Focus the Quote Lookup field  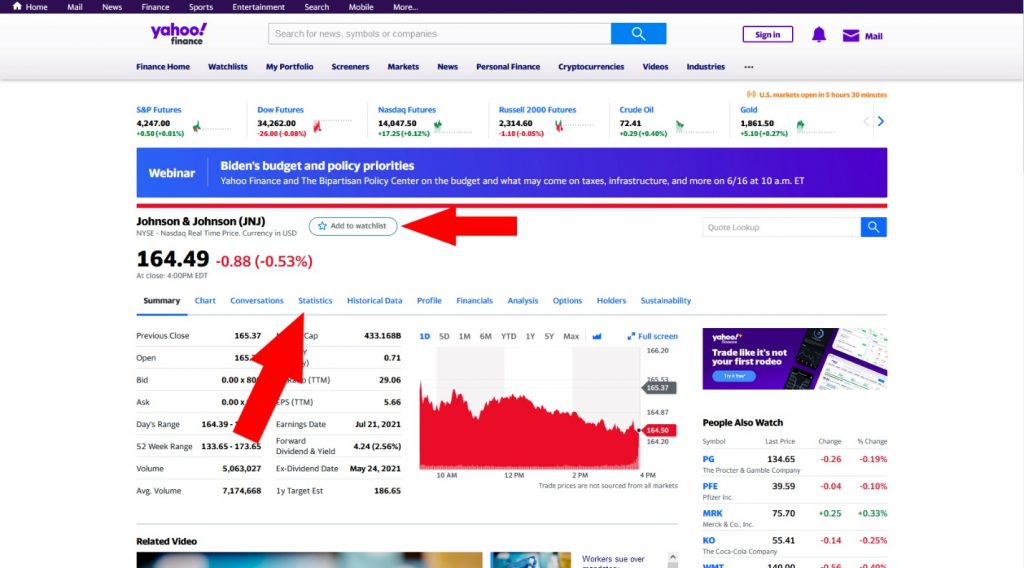[x=781, y=227]
